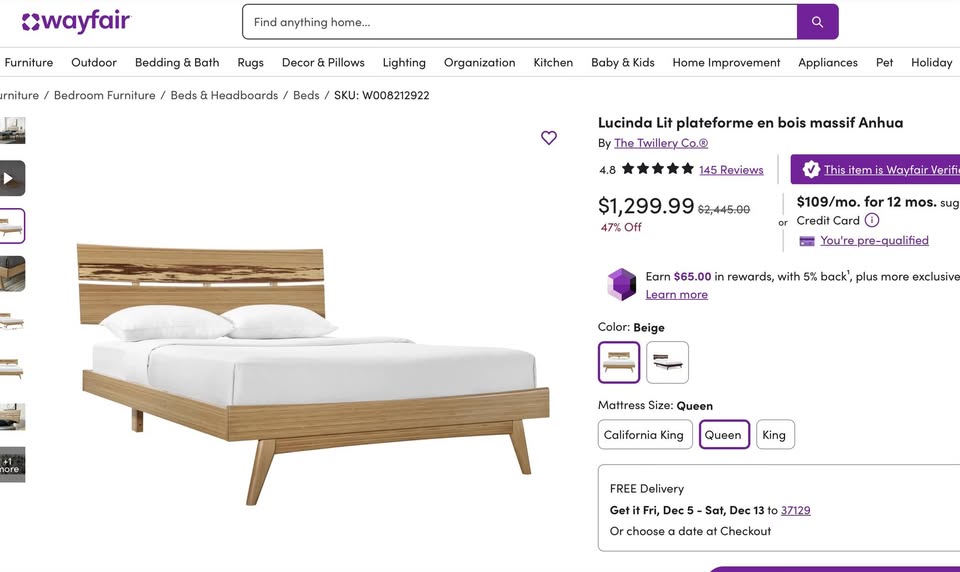
Task: Open the Lighting menu
Action: coord(404,62)
